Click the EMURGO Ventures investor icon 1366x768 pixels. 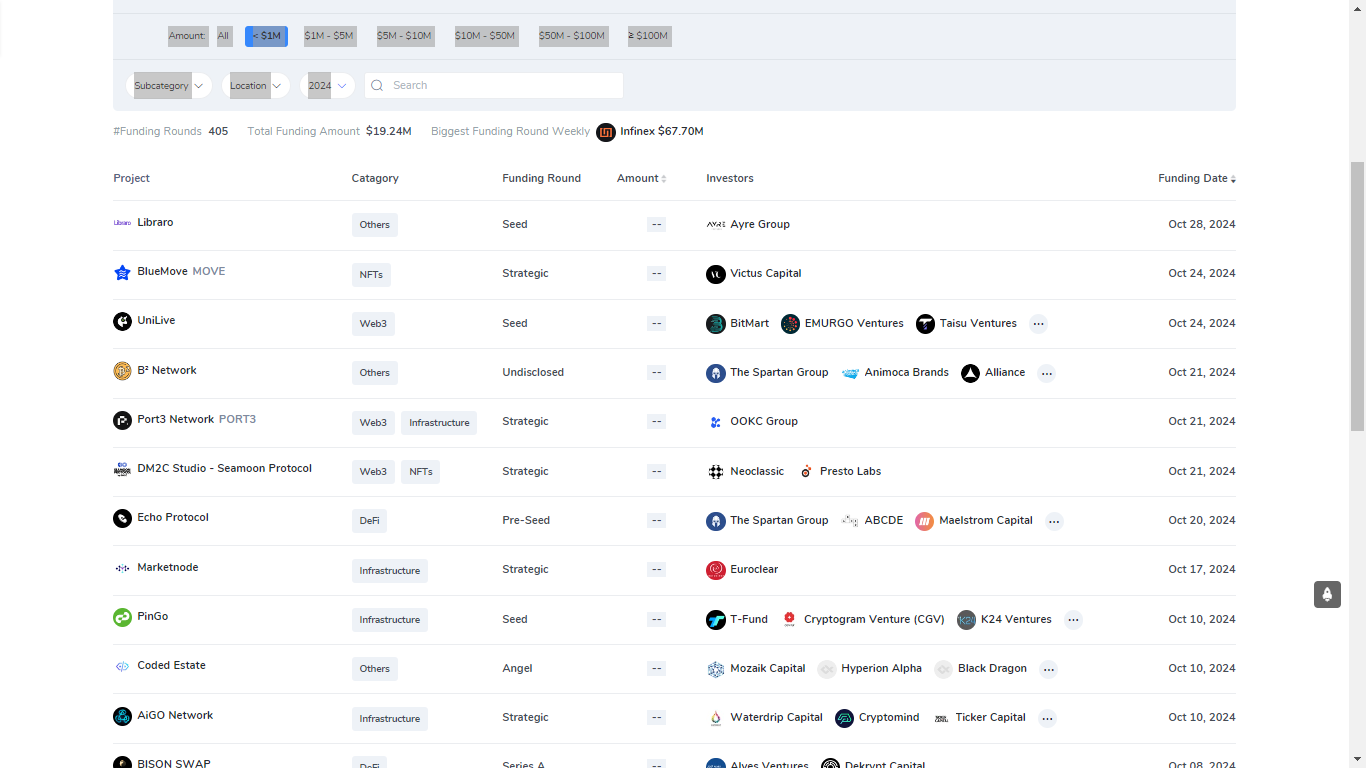(x=790, y=324)
